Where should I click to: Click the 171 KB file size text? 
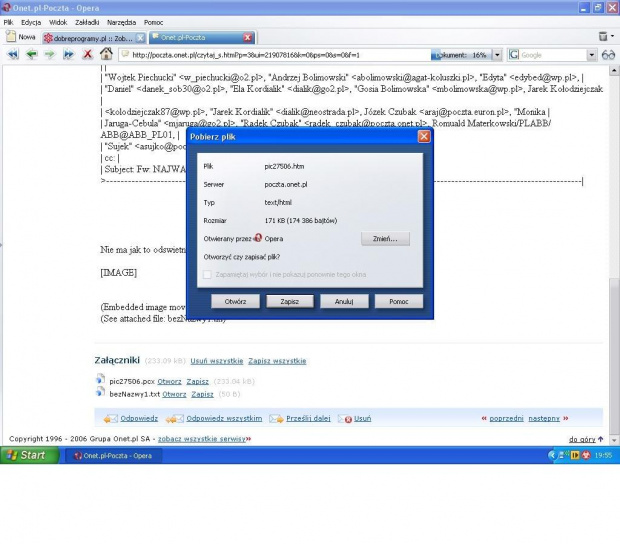(301, 221)
